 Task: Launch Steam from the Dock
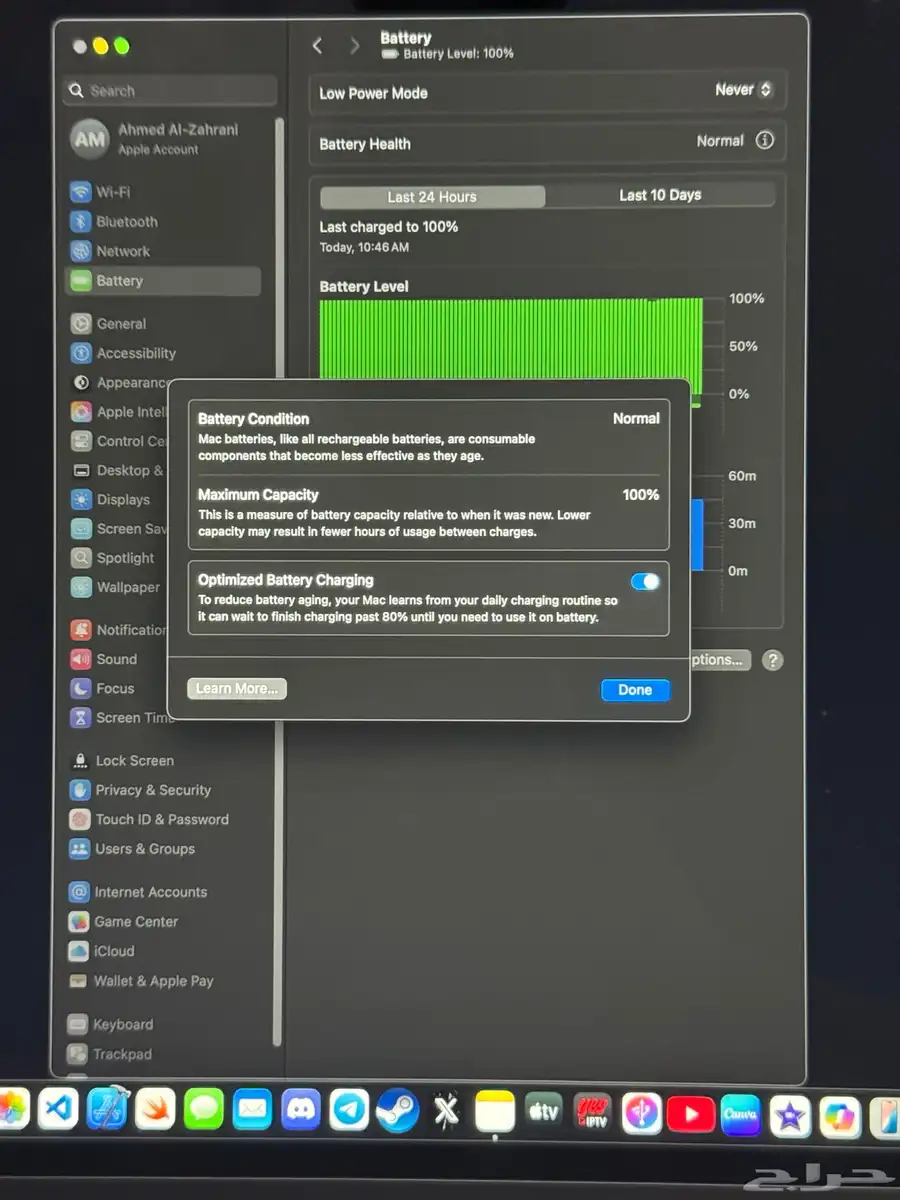click(398, 1110)
